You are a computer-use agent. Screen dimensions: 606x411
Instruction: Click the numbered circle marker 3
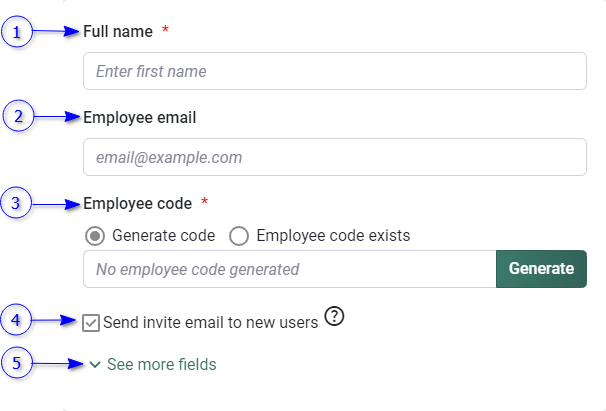point(15,204)
